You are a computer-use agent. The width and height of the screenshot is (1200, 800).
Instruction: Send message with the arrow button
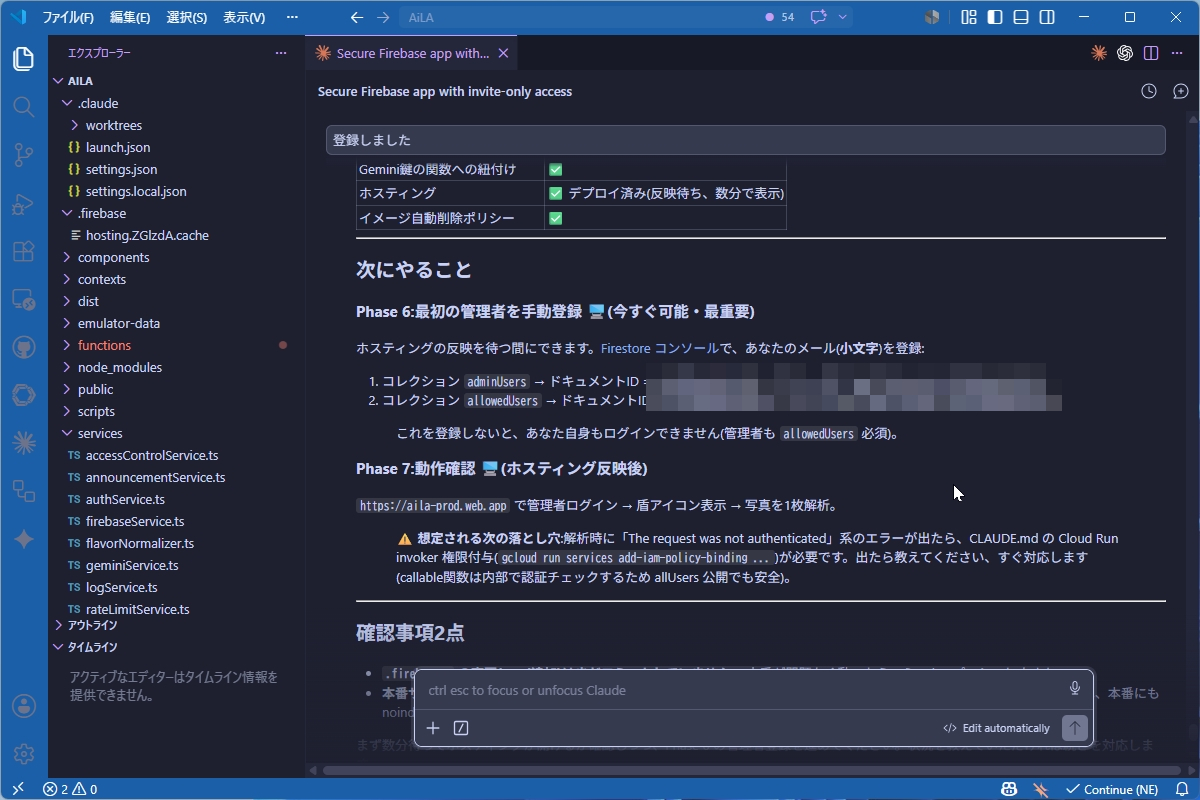[1075, 728]
